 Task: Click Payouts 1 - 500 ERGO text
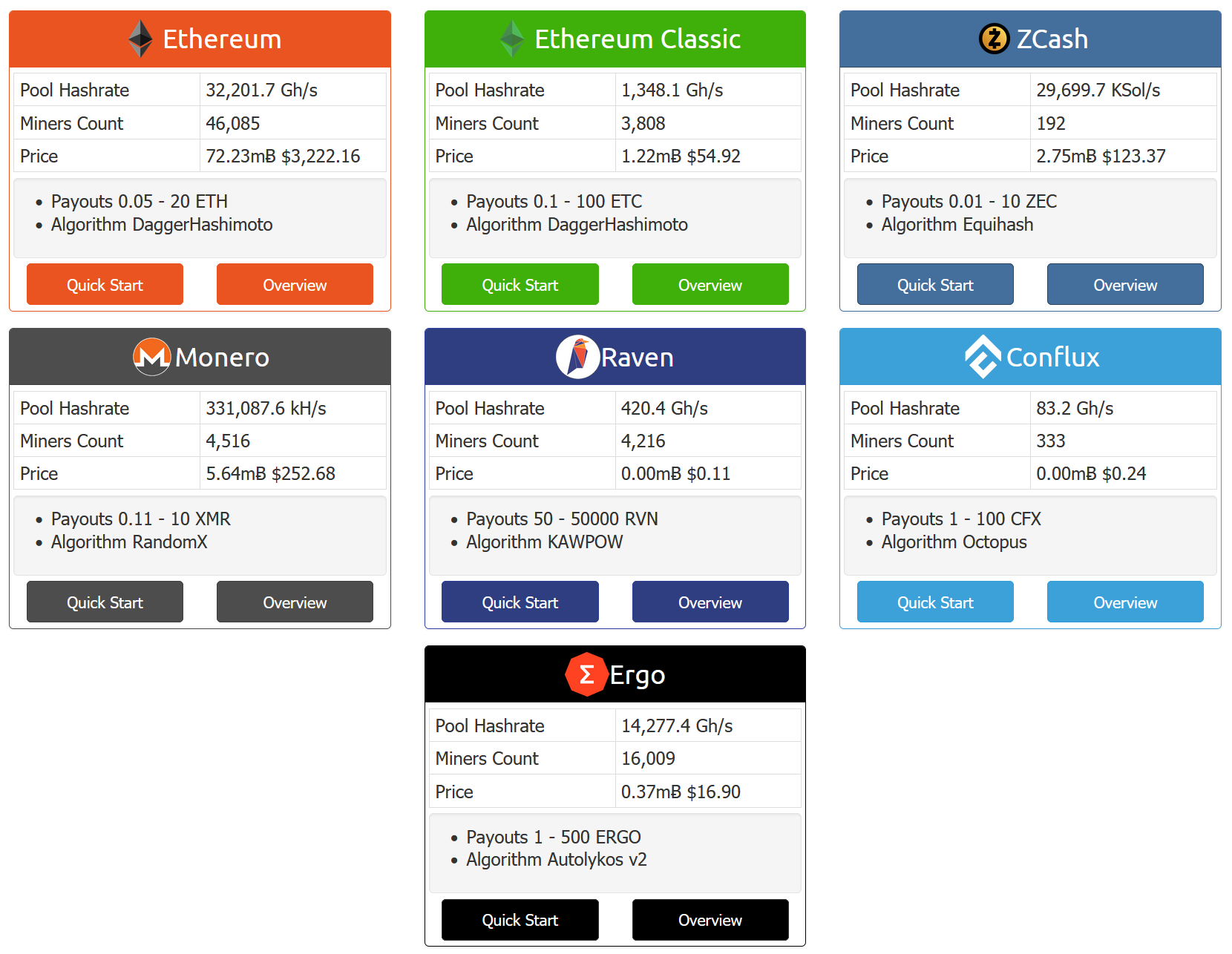coord(554,837)
